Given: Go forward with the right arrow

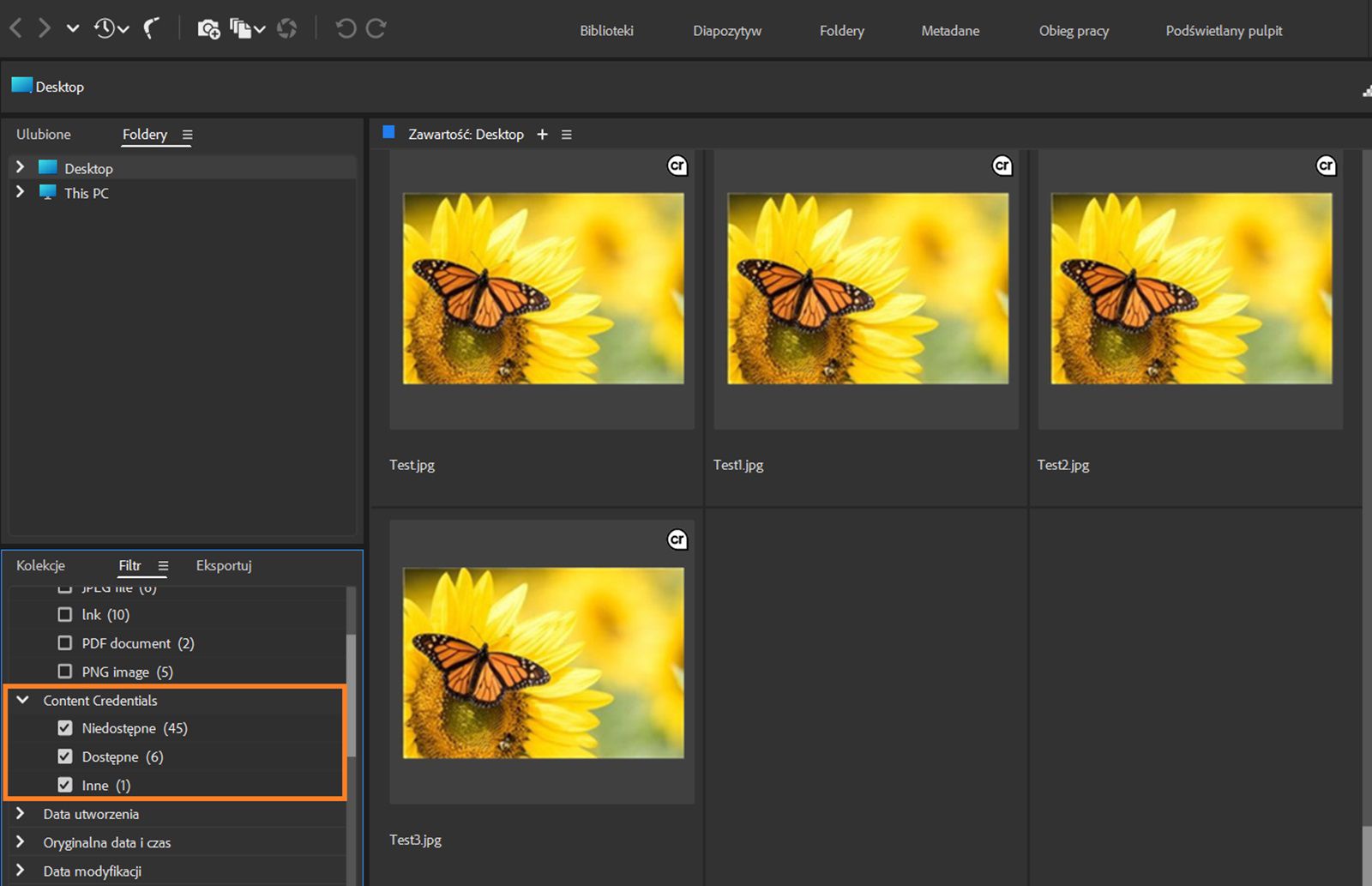Looking at the screenshot, I should (44, 28).
